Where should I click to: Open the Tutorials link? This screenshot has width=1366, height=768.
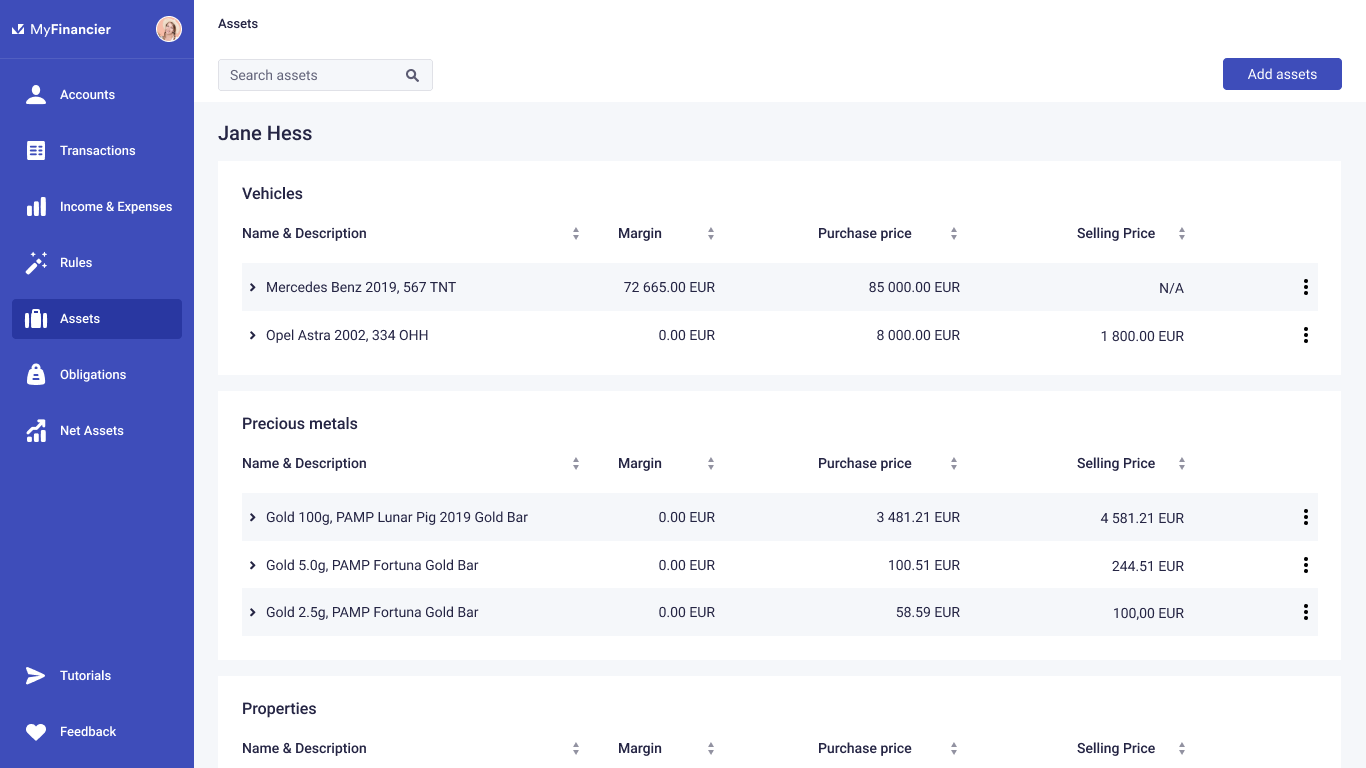coord(85,676)
